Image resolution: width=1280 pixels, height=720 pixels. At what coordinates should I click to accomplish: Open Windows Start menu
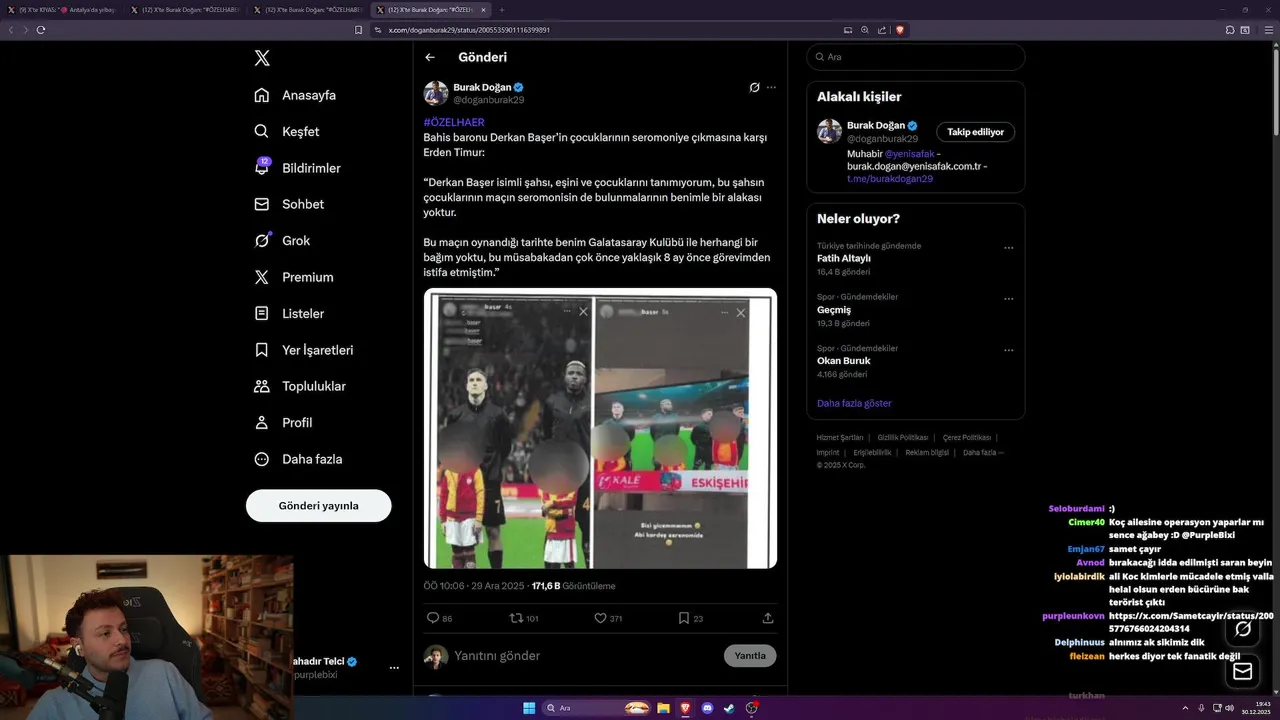pos(529,708)
